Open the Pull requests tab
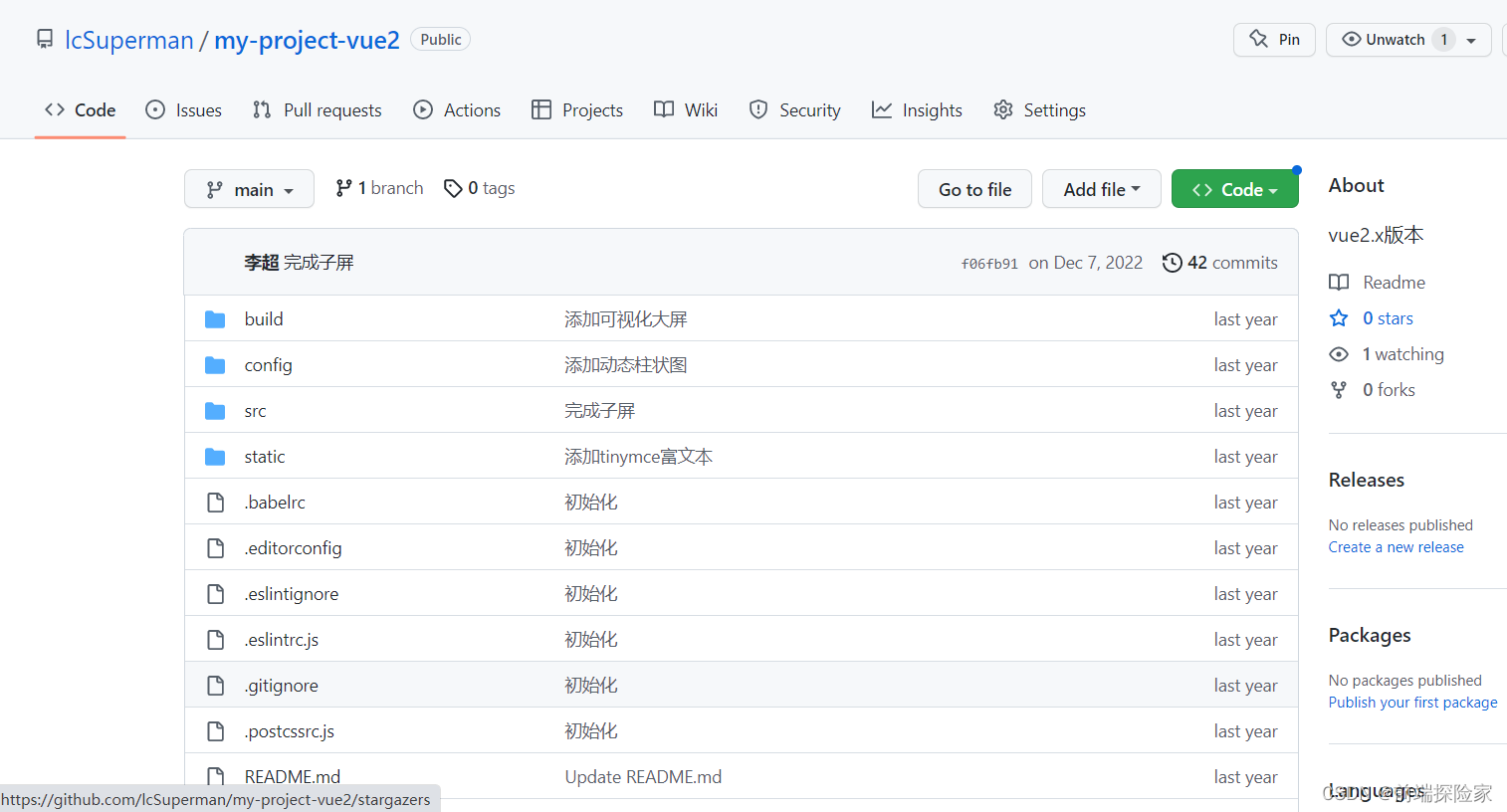 point(317,110)
